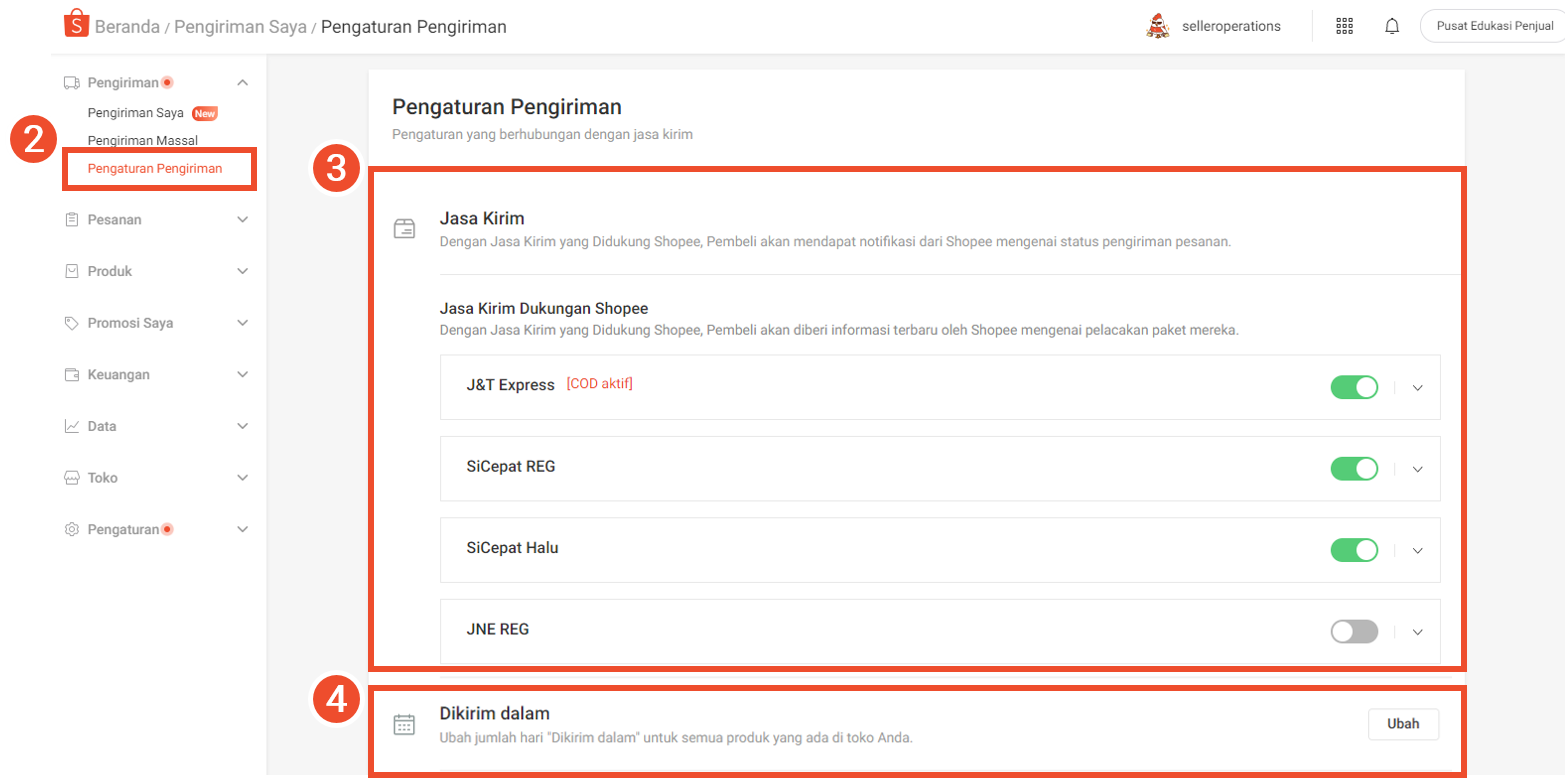The width and height of the screenshot is (1565, 778).
Task: Click the Ubah button for Dikirim dalam
Action: (1403, 724)
